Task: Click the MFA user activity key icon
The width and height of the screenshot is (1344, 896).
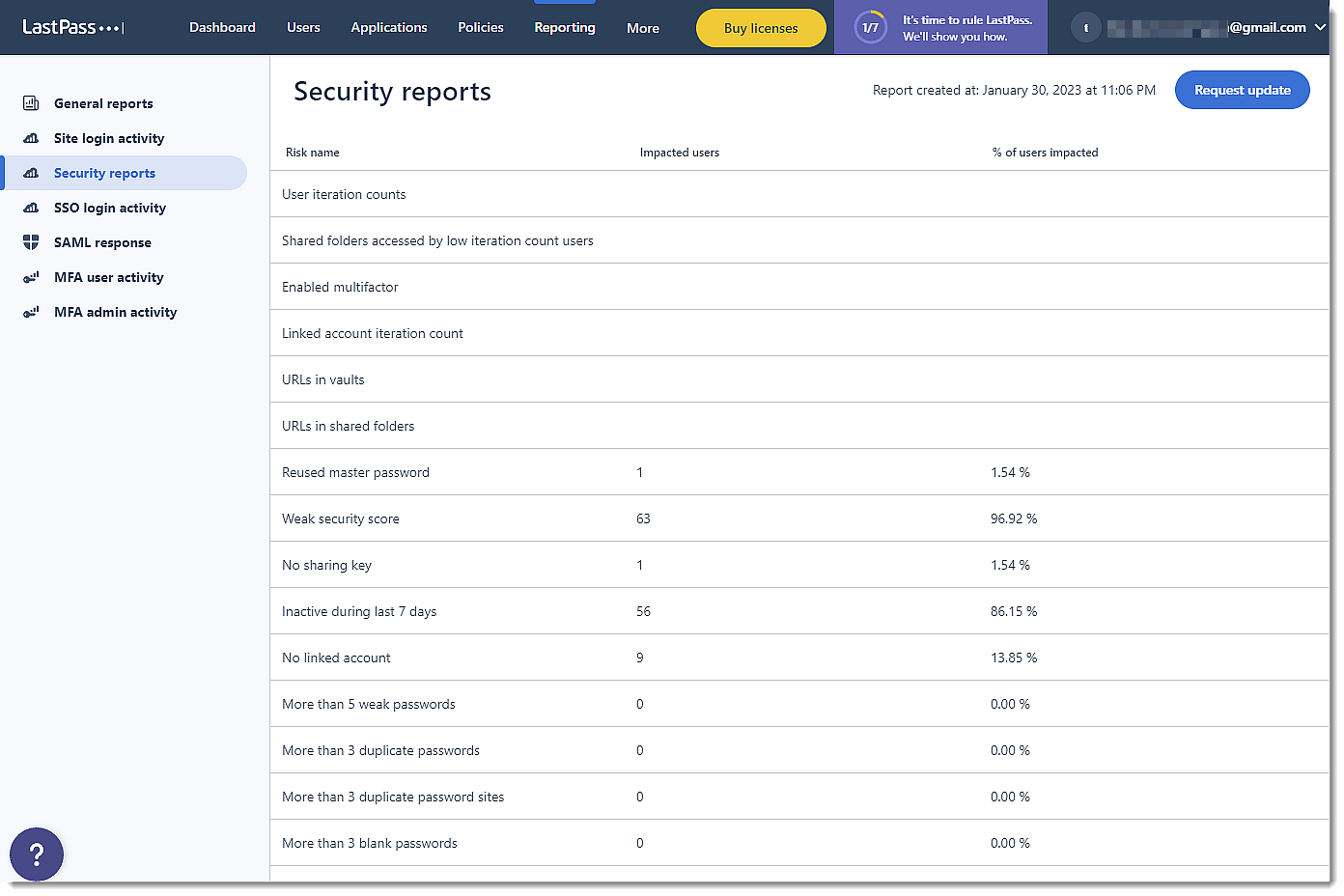Action: click(31, 277)
